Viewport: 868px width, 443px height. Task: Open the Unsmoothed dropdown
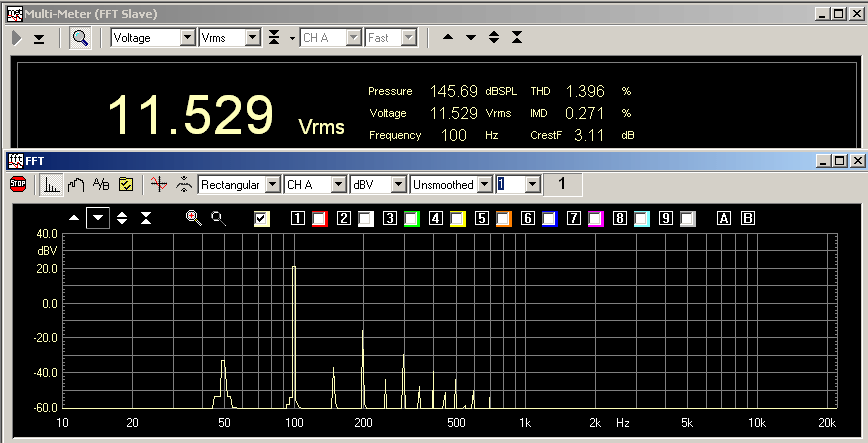(x=485, y=184)
